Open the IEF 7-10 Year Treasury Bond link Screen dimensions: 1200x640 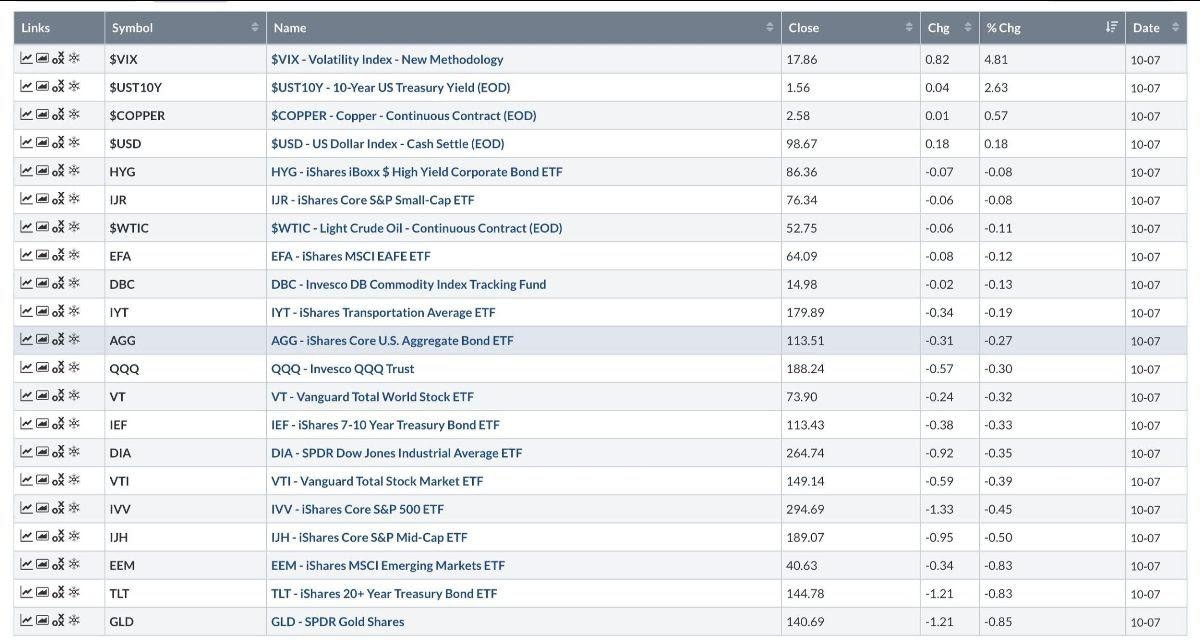(385, 424)
